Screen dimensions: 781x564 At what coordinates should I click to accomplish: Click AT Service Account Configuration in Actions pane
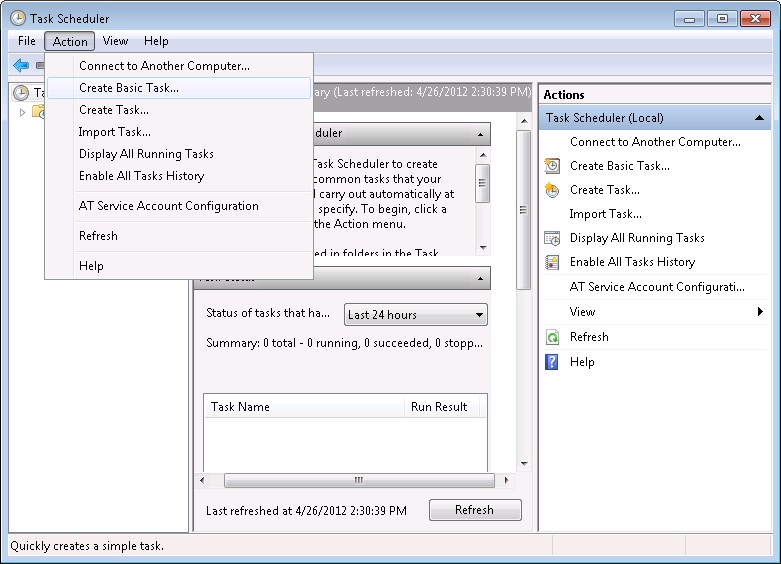[x=657, y=287]
